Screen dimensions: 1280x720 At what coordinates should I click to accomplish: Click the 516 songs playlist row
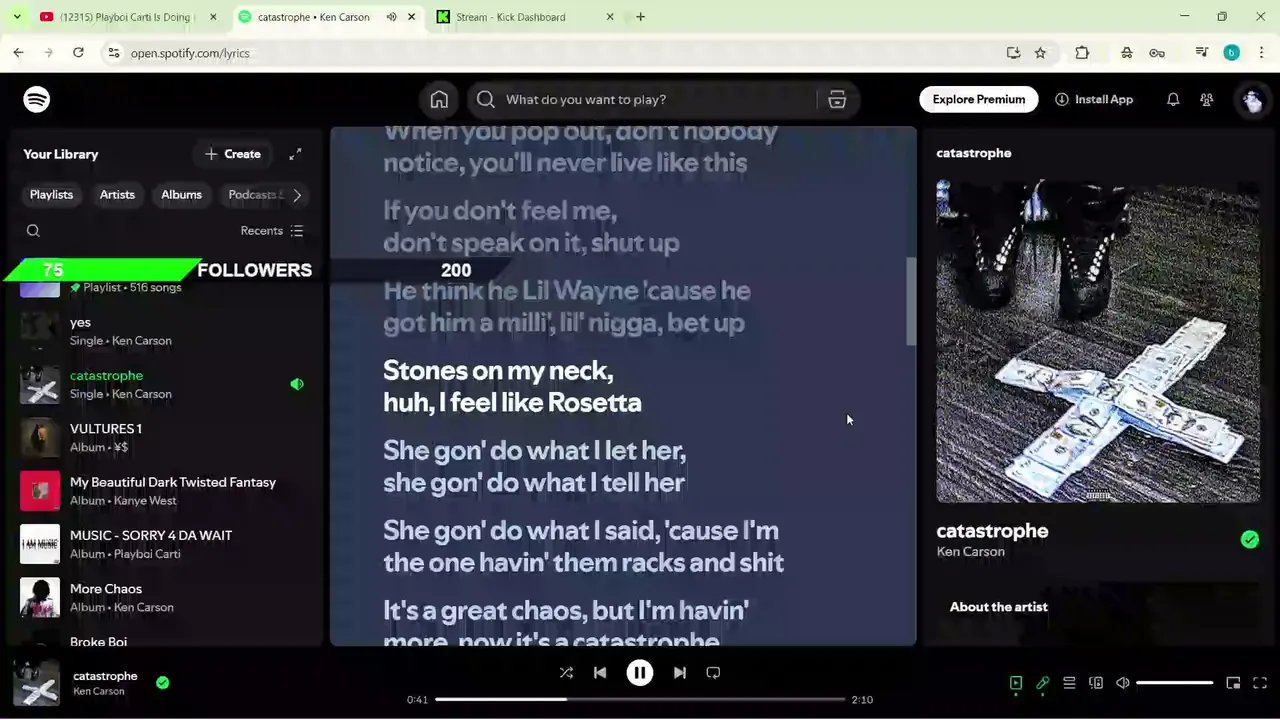(163, 288)
